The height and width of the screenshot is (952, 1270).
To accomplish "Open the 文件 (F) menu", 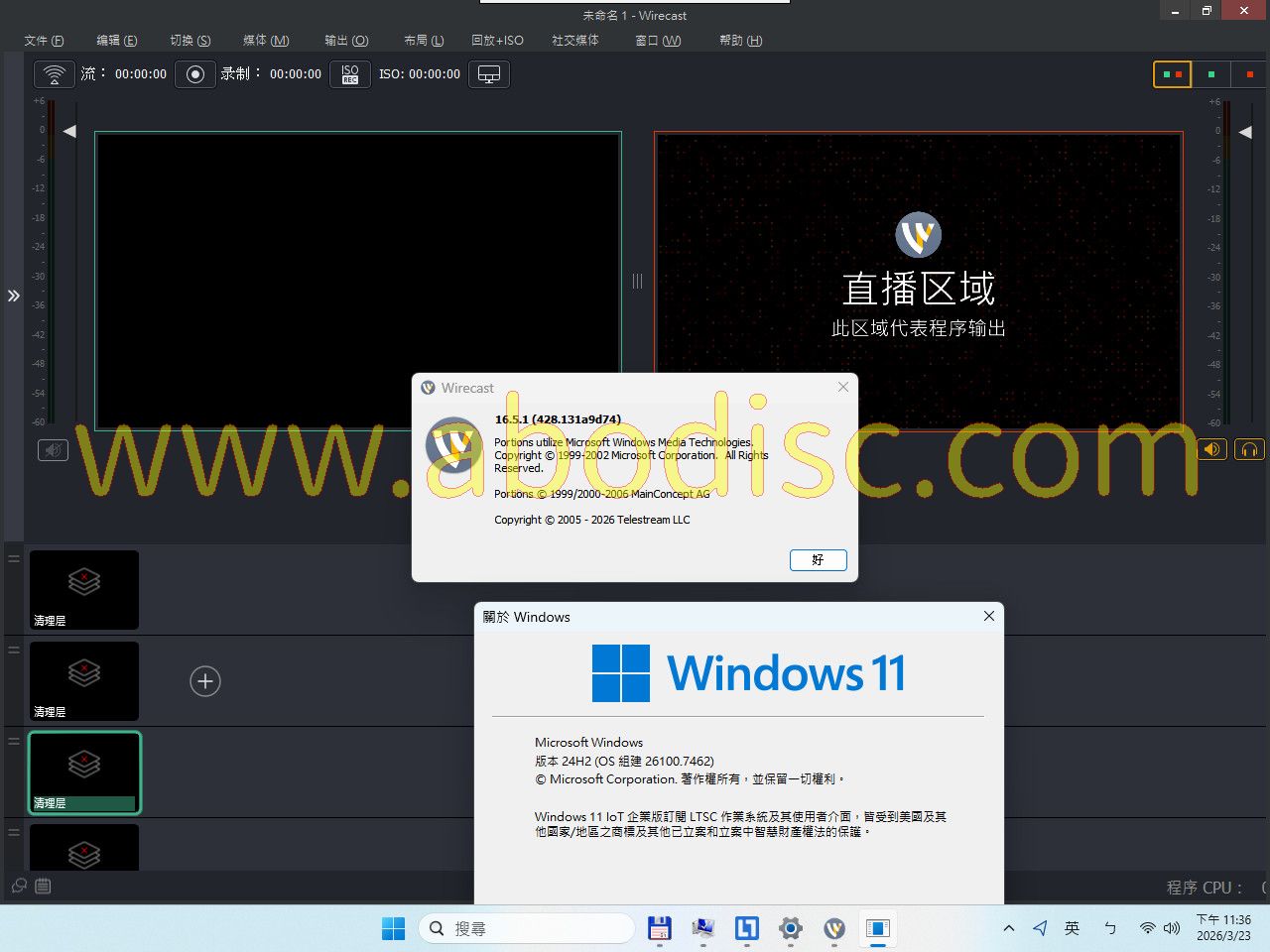I will 44,41.
